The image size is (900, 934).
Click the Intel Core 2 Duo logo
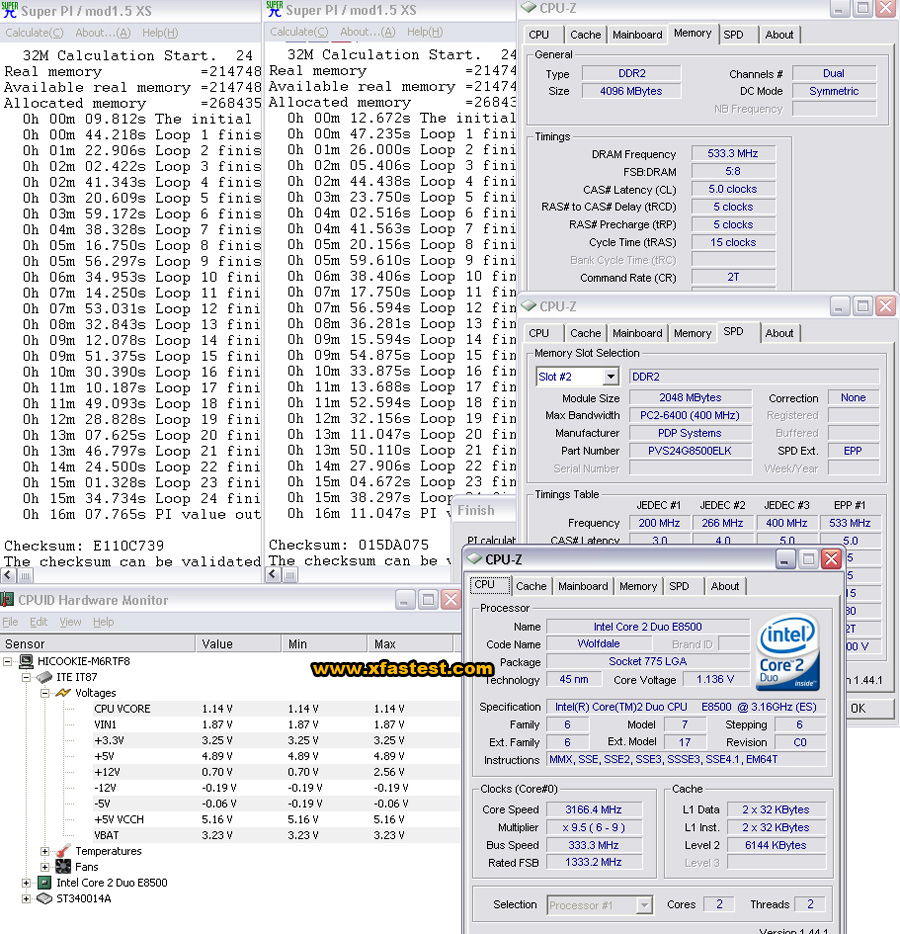pos(787,653)
